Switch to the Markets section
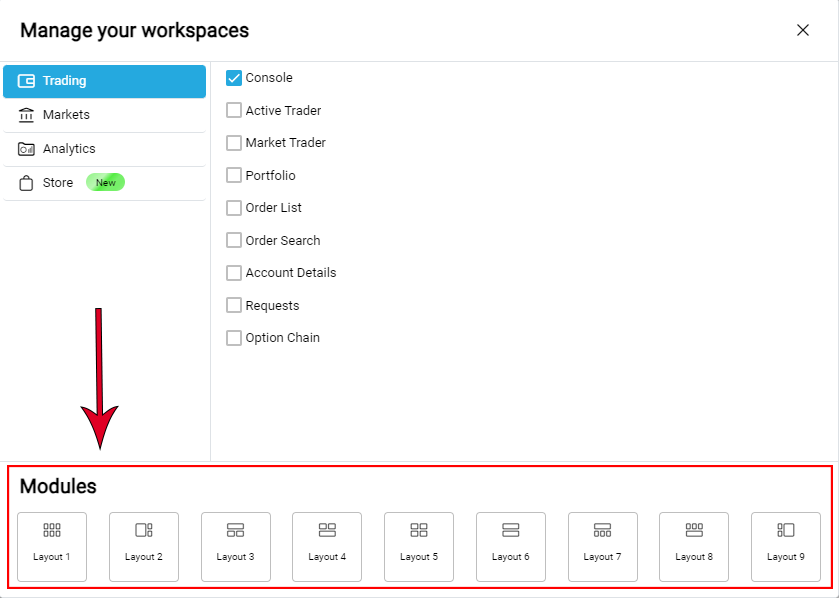The width and height of the screenshot is (839, 598). (x=68, y=114)
